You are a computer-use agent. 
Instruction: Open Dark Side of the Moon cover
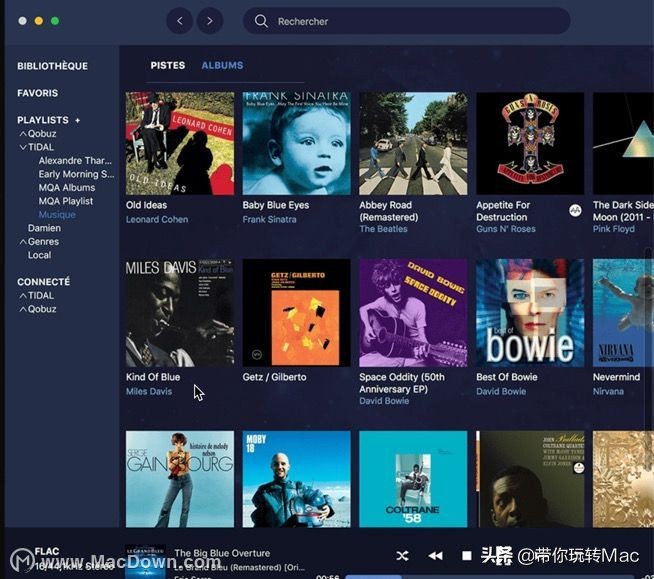[624, 143]
